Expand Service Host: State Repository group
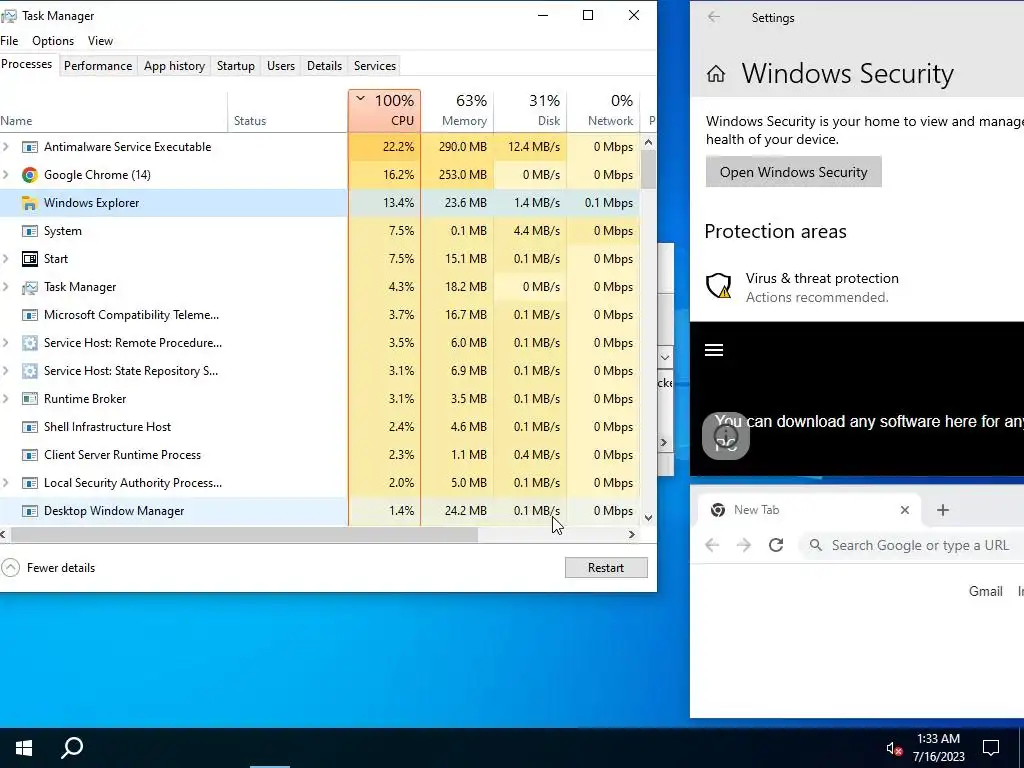 tap(6, 371)
